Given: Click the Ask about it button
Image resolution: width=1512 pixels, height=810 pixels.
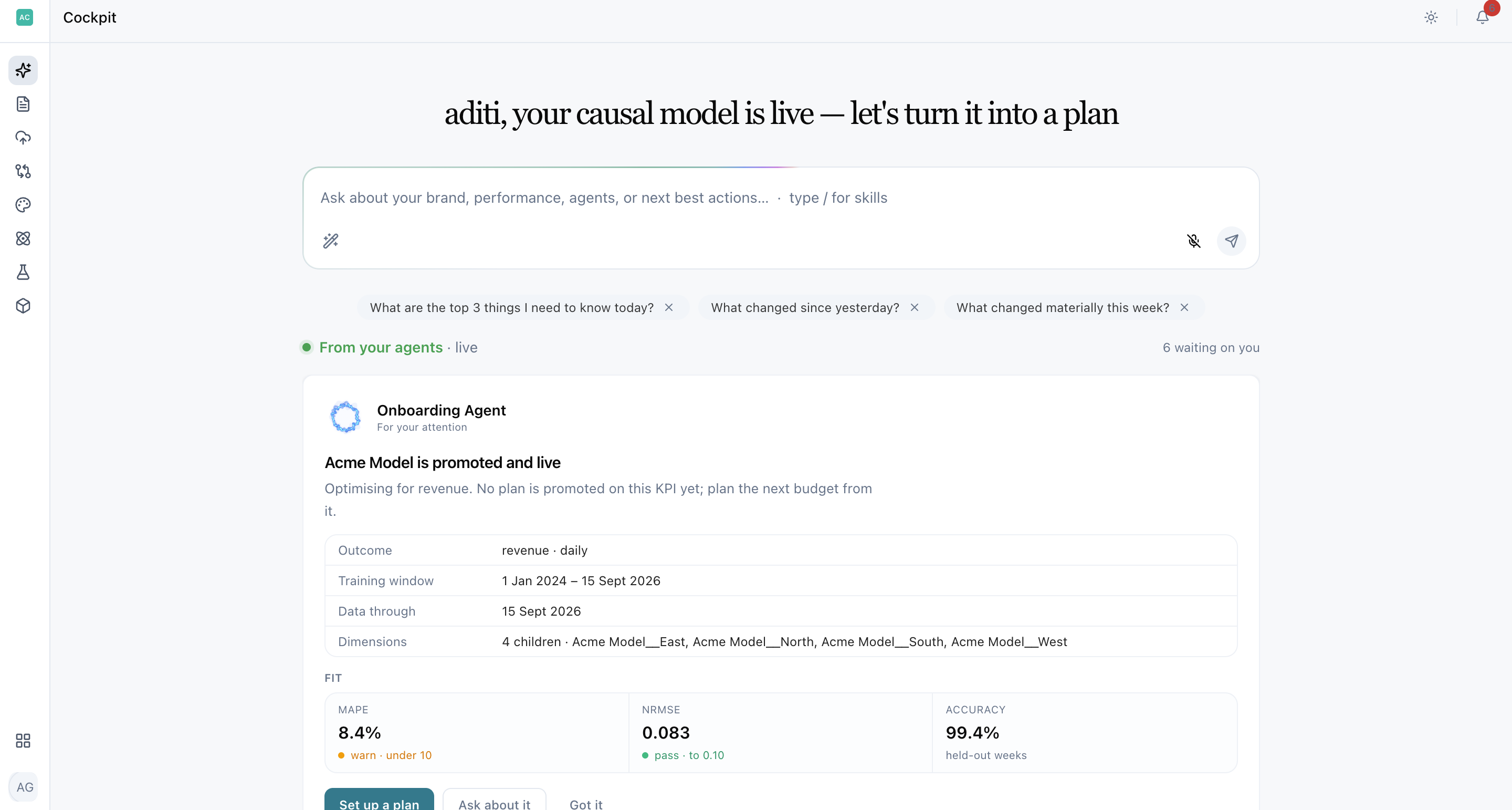Looking at the screenshot, I should tap(494, 802).
